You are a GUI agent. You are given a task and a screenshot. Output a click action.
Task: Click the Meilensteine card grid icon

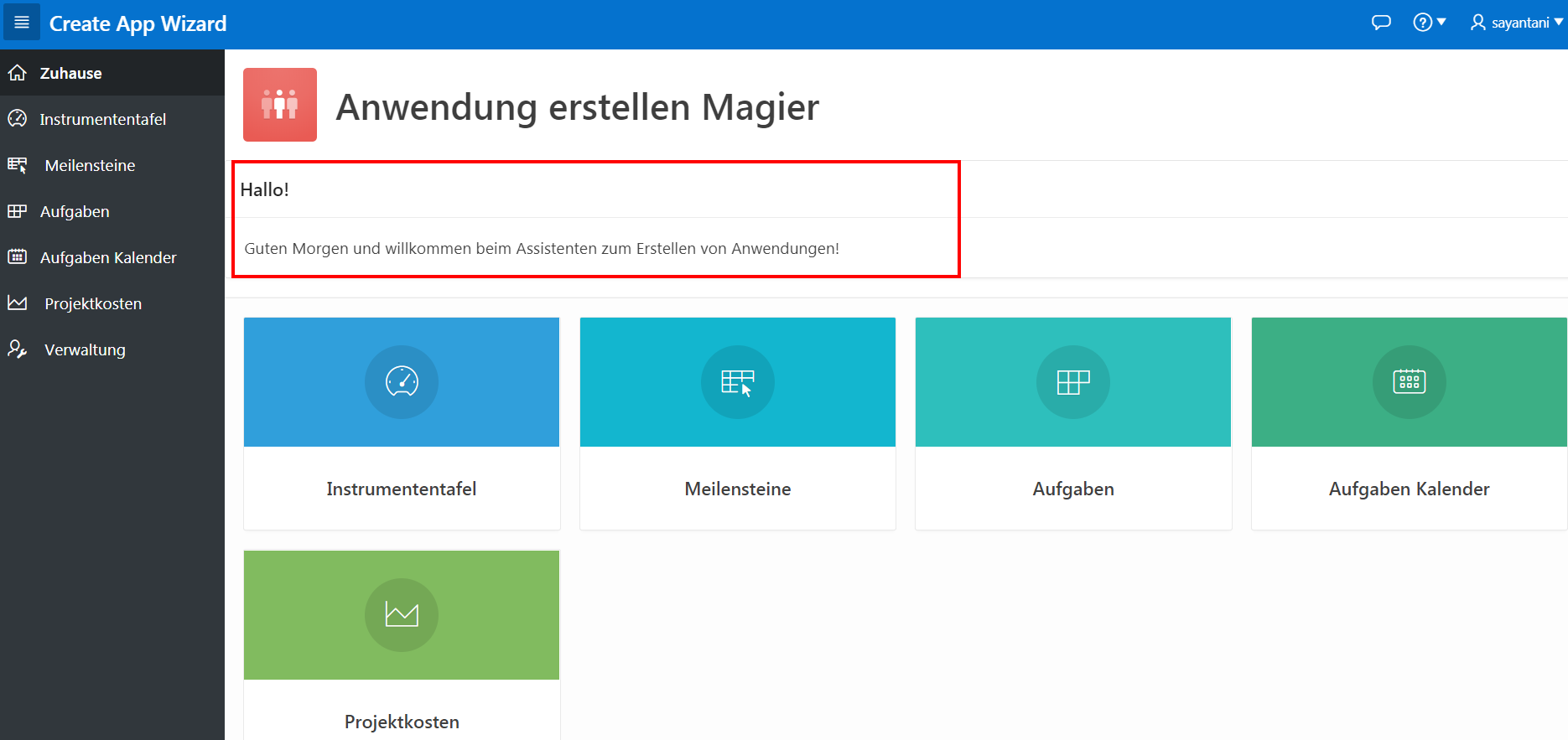[x=738, y=382]
